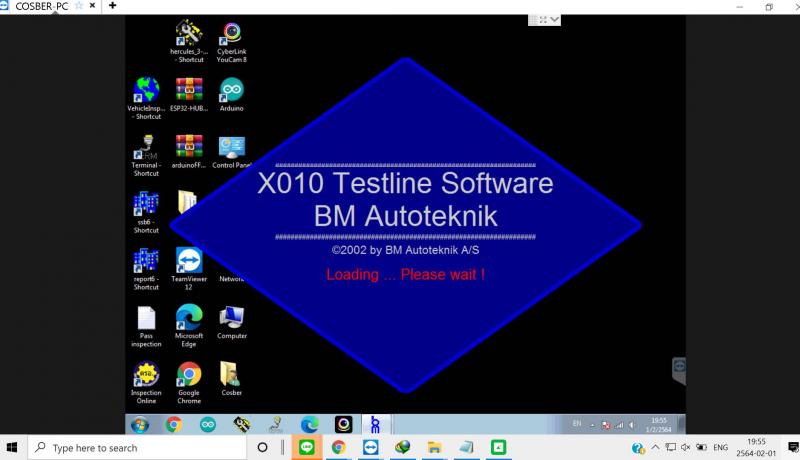Open the Control Panel desktop icon
The image size is (800, 460).
coord(232,151)
